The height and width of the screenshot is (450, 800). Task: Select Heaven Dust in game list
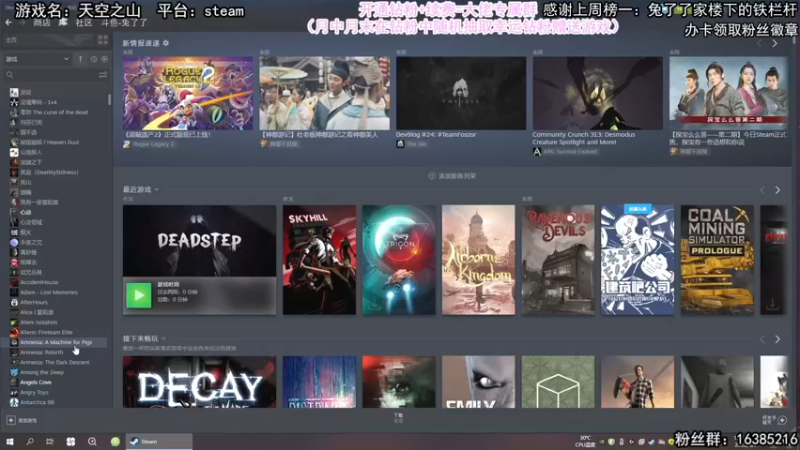tap(49, 142)
